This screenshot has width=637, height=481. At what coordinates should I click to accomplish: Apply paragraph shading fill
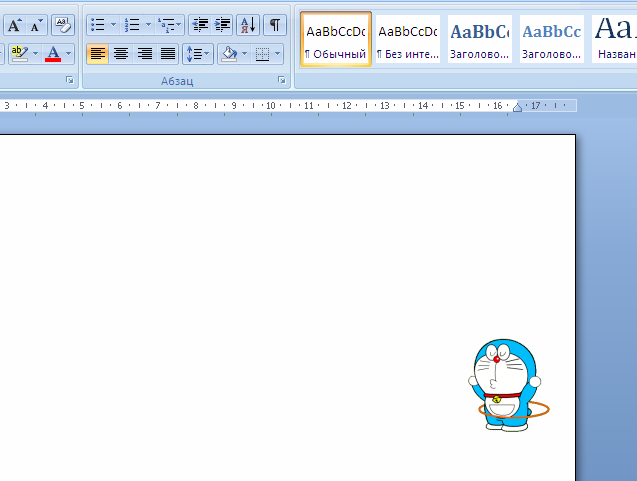pos(229,54)
